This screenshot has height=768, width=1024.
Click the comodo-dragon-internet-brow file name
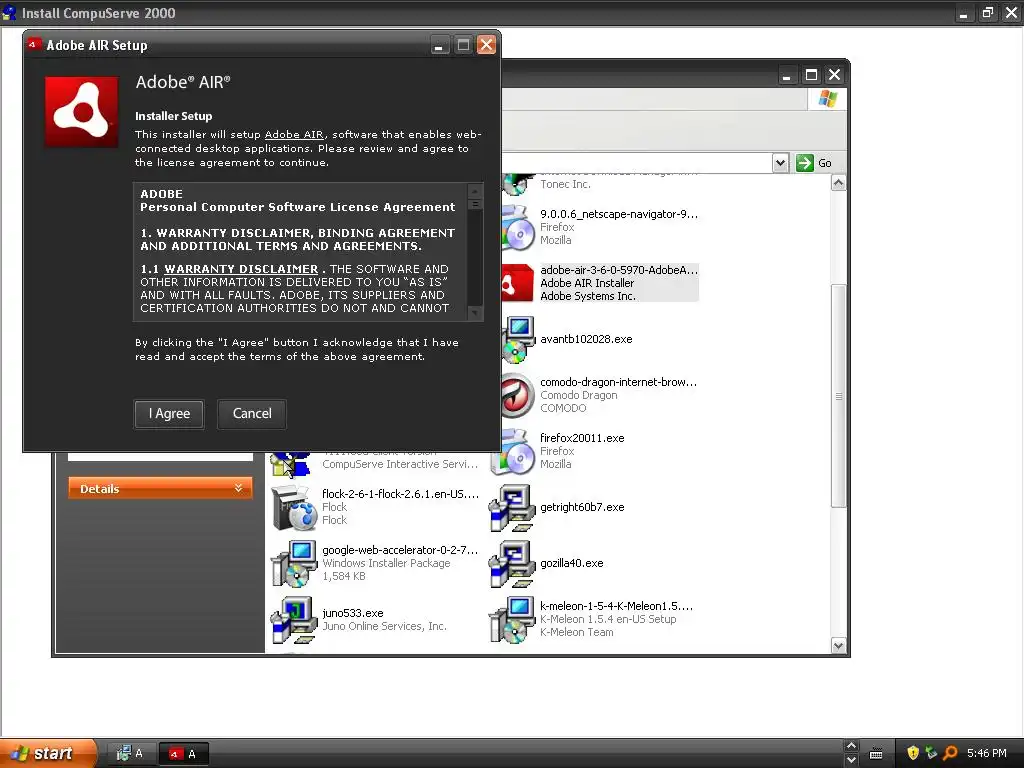[618, 382]
